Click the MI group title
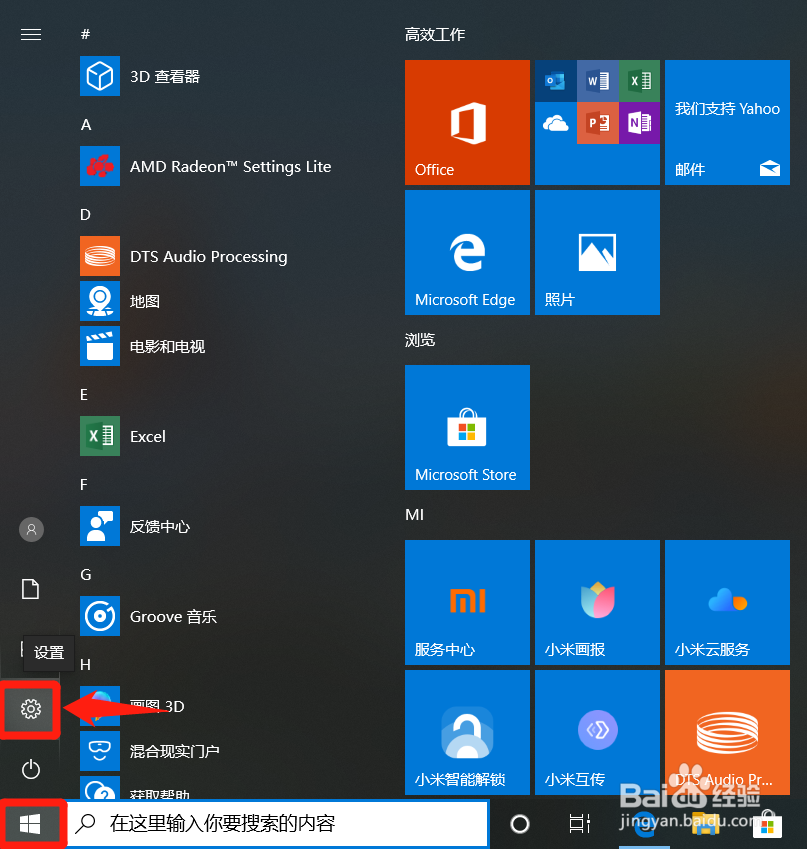This screenshot has height=849, width=807. coord(414,514)
